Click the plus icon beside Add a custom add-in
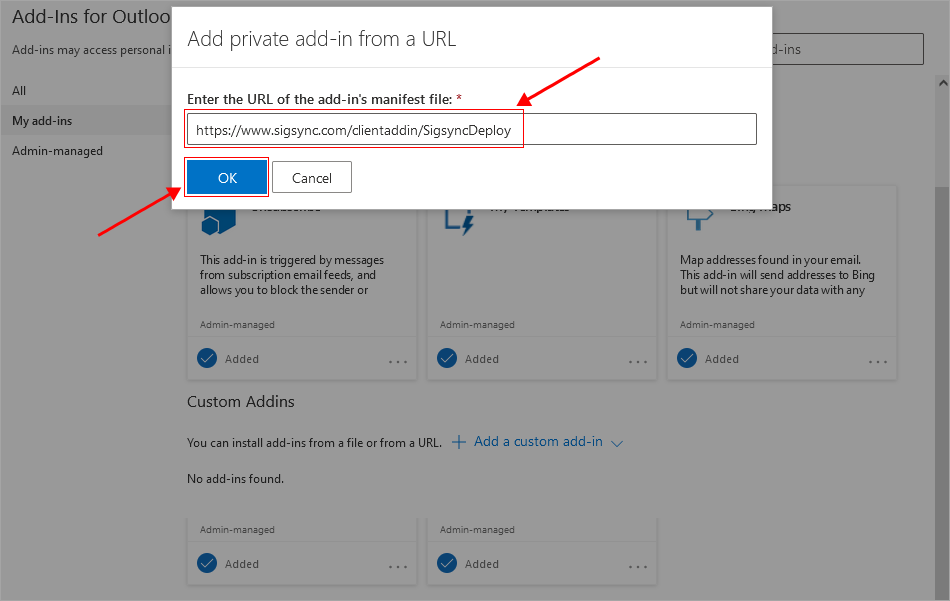 (459, 442)
